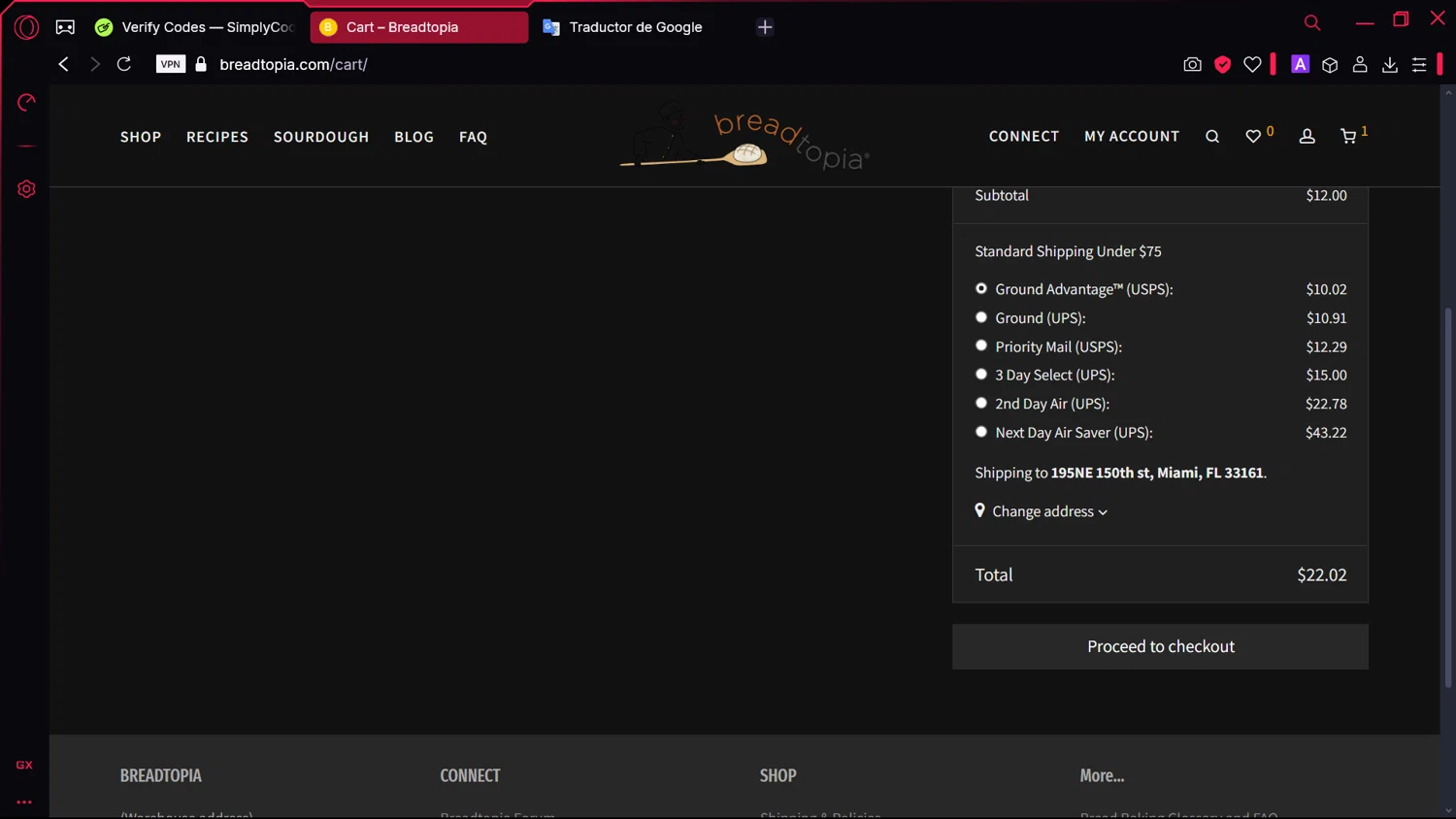Click the $22.02 total amount

coord(1322,574)
